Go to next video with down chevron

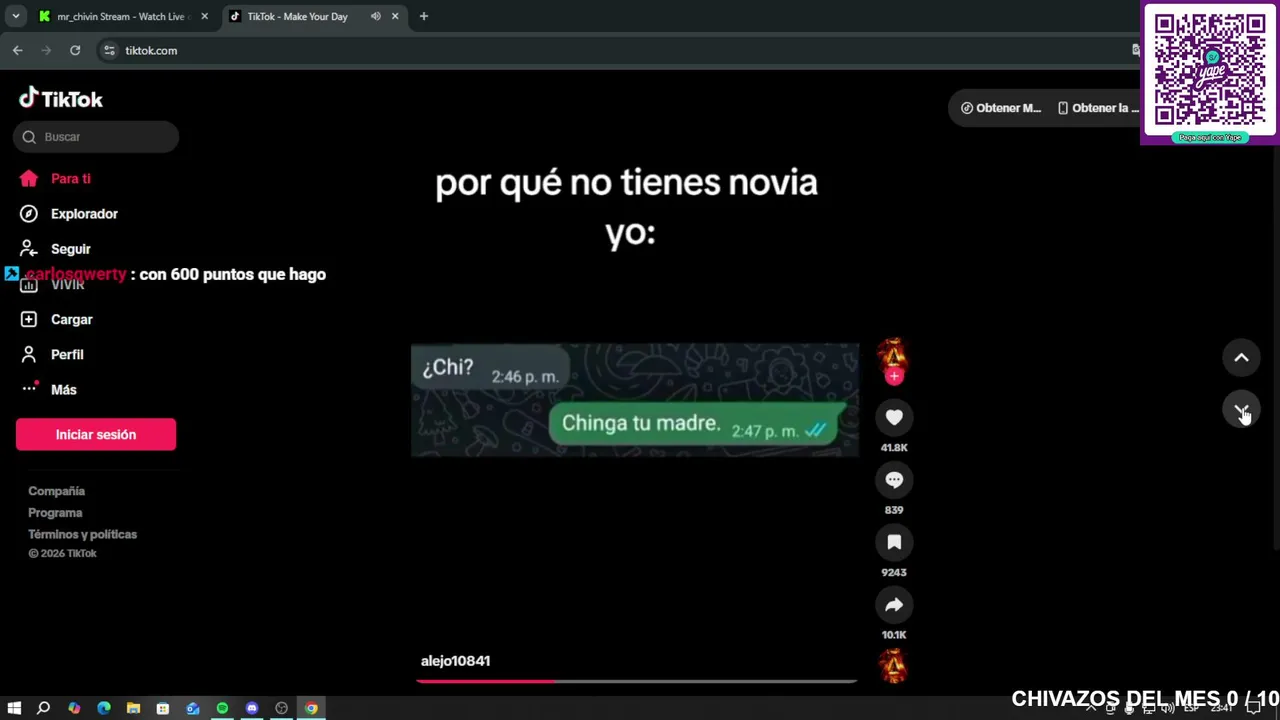point(1241,410)
